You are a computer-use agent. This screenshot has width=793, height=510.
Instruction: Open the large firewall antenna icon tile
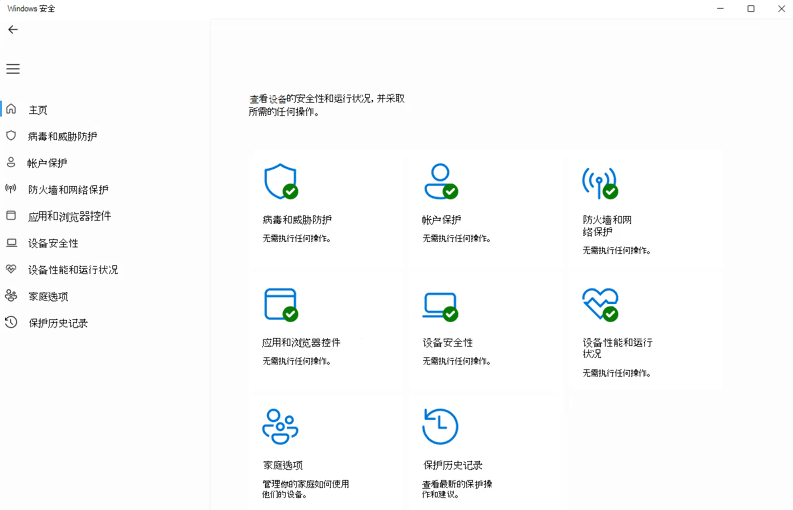click(x=600, y=182)
